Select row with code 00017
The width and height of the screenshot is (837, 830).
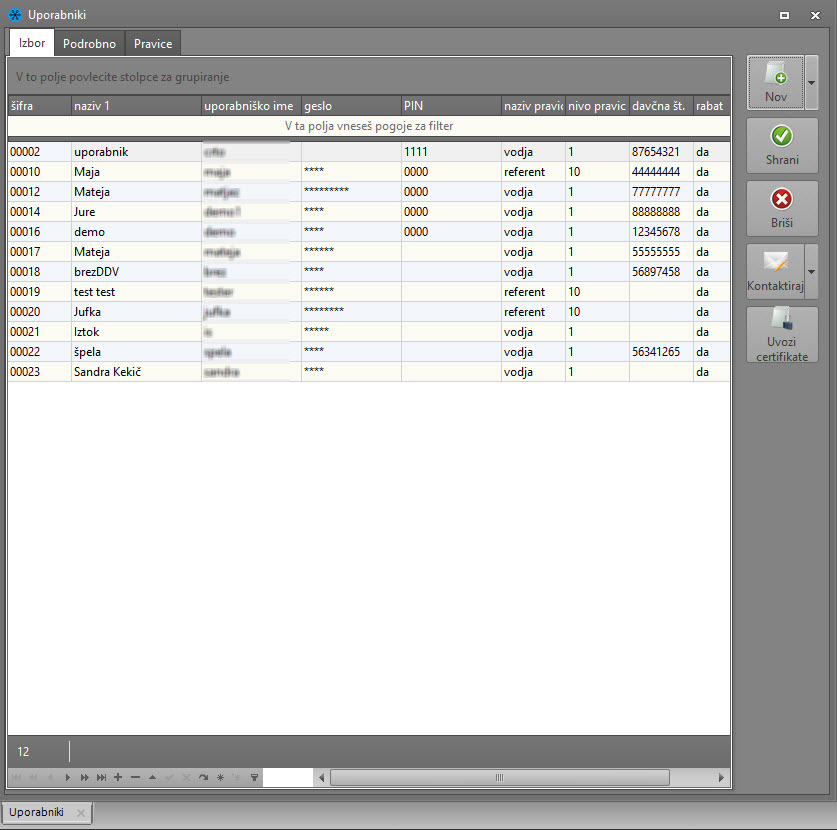point(369,252)
